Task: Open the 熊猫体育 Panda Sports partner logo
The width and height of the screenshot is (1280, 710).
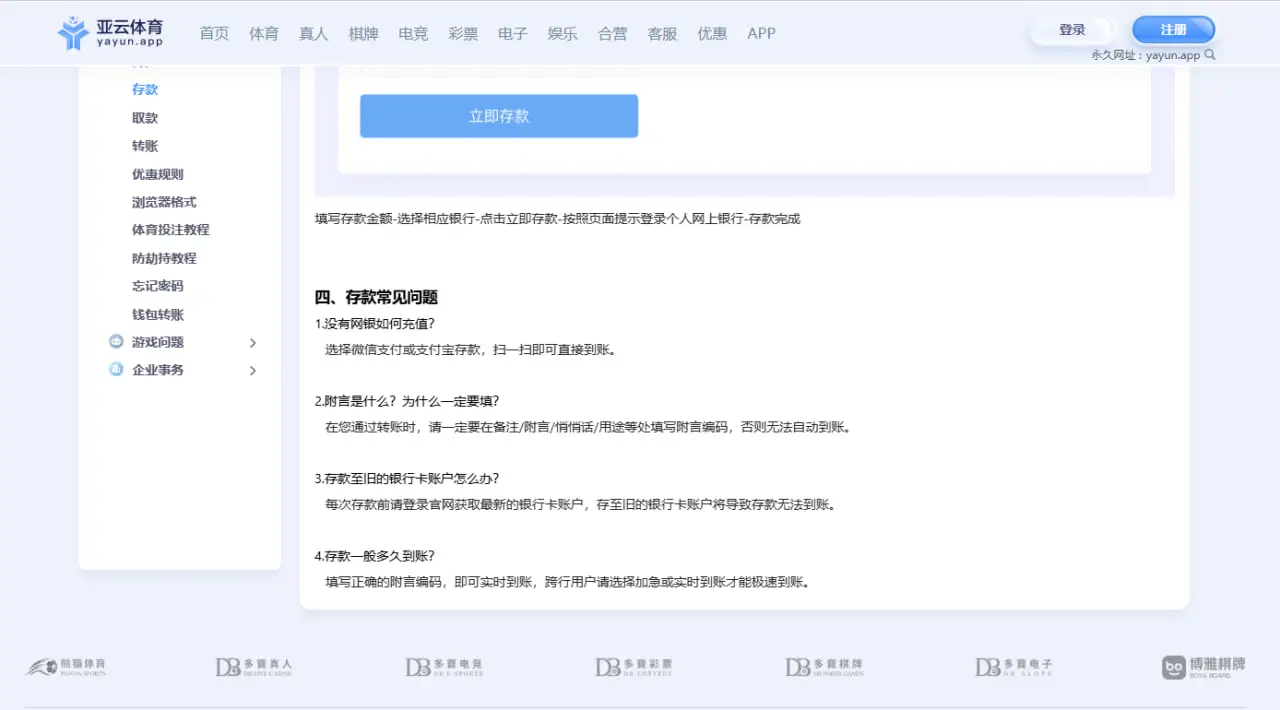Action: [67, 667]
